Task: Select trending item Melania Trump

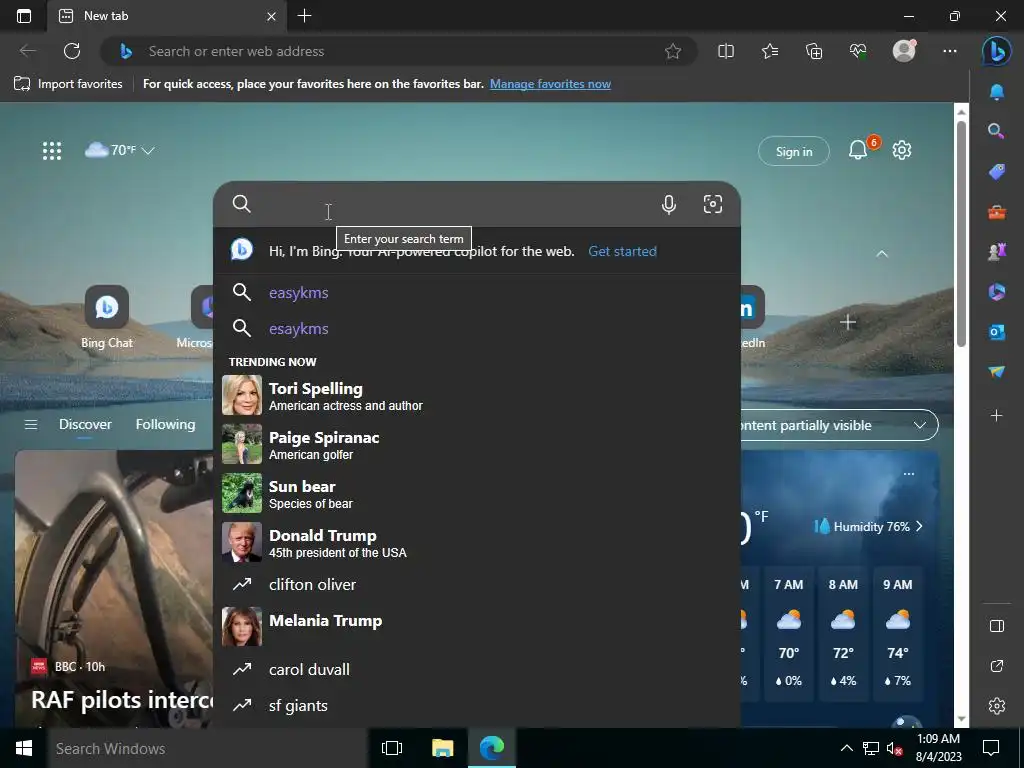Action: tap(477, 627)
